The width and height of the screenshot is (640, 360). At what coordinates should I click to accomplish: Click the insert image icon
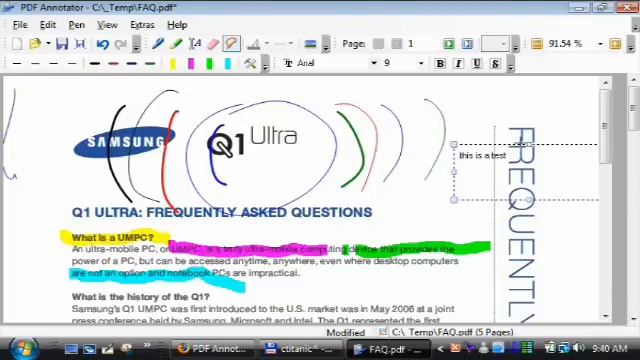pos(310,44)
